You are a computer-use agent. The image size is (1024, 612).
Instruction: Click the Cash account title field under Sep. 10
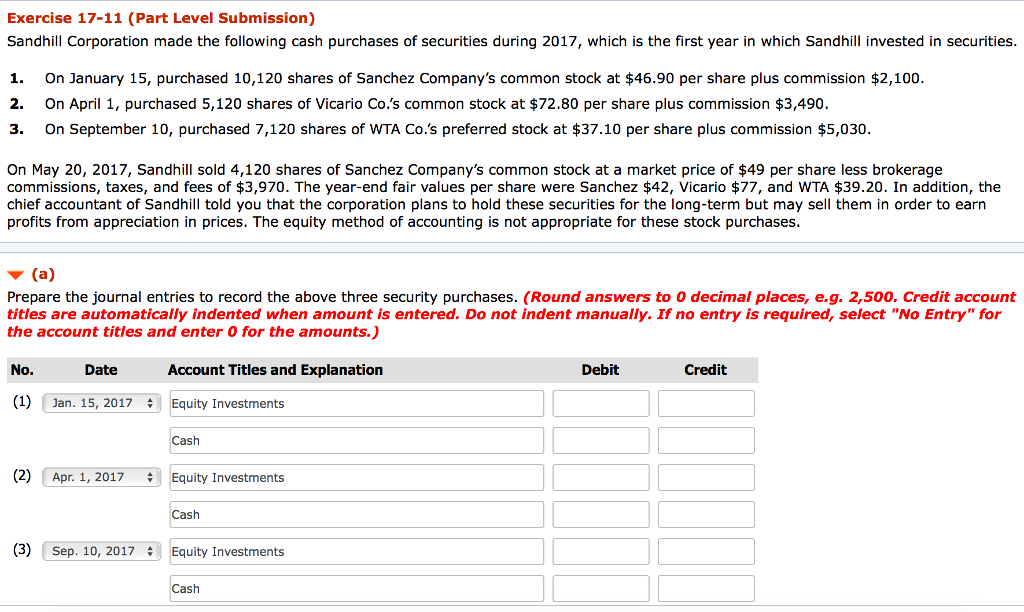pos(356,588)
